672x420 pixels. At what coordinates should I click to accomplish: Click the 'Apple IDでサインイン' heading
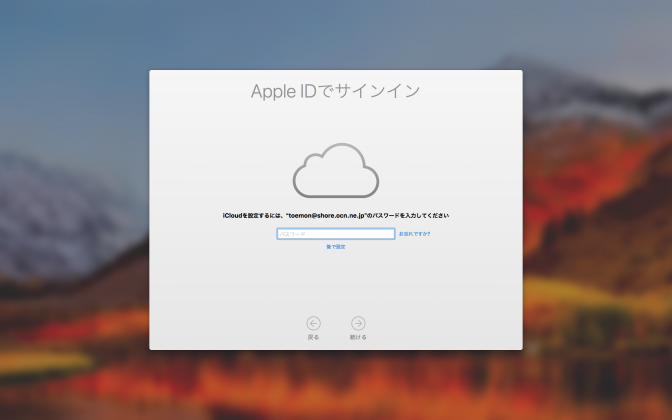(336, 91)
